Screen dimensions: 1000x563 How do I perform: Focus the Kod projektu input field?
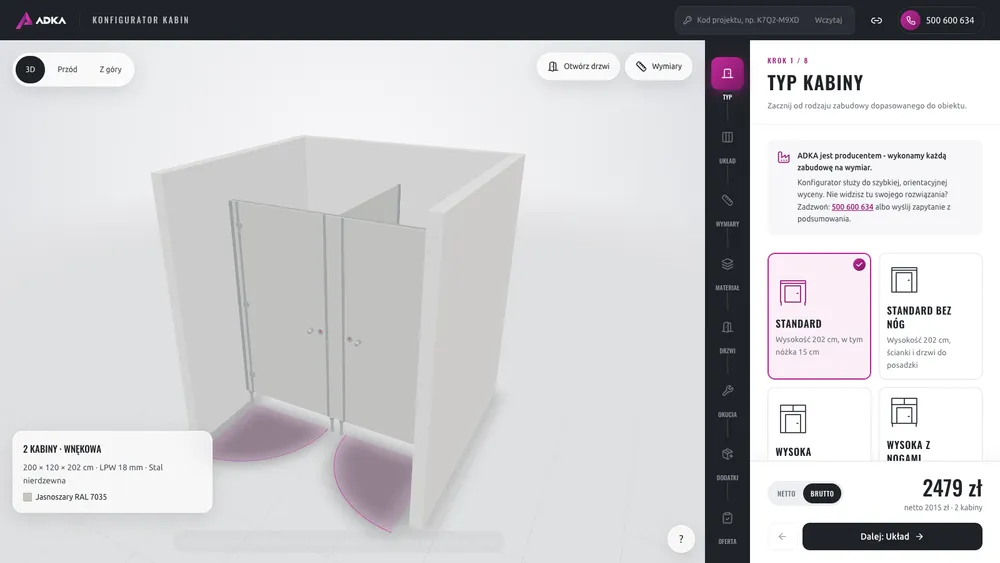point(747,20)
